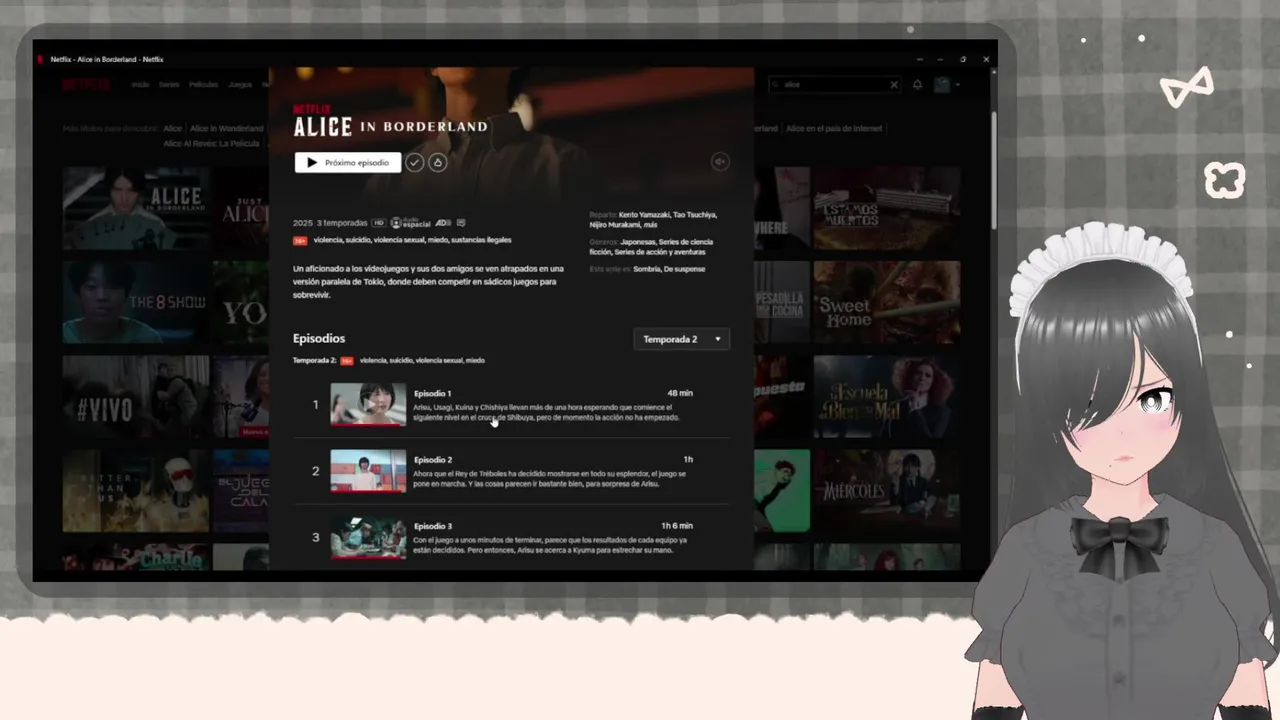Click the search box containing 'alice'

pos(835,85)
